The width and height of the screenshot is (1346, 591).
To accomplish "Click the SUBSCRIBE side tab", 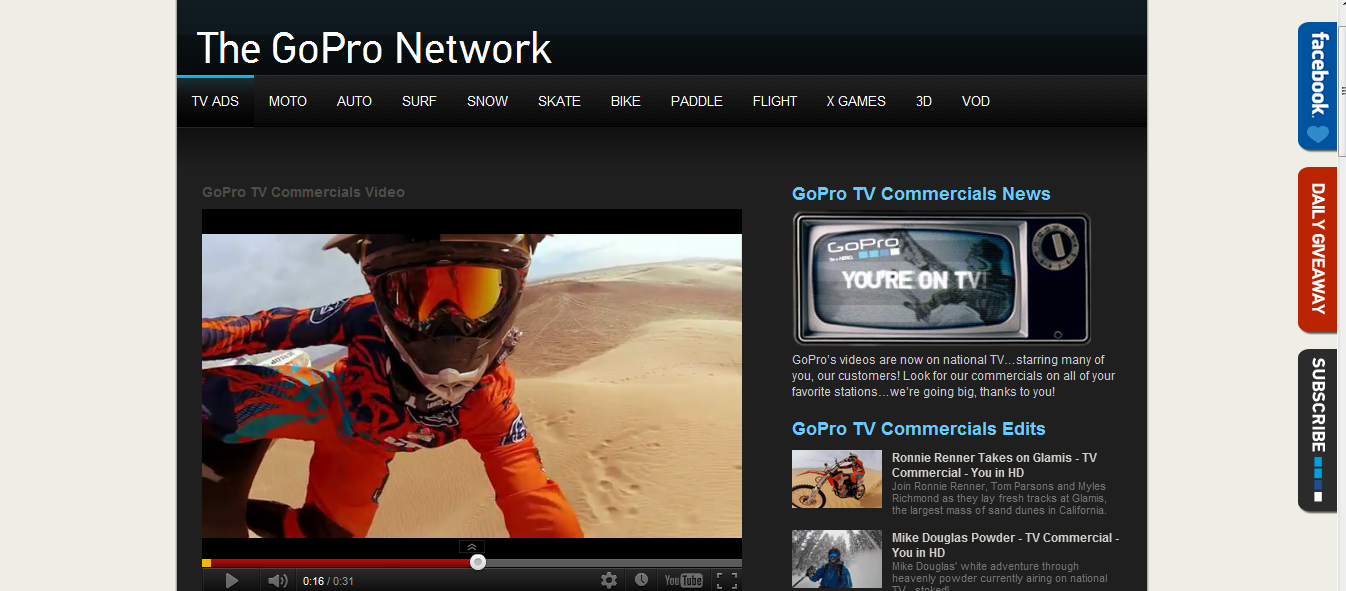I will pyautogui.click(x=1317, y=430).
